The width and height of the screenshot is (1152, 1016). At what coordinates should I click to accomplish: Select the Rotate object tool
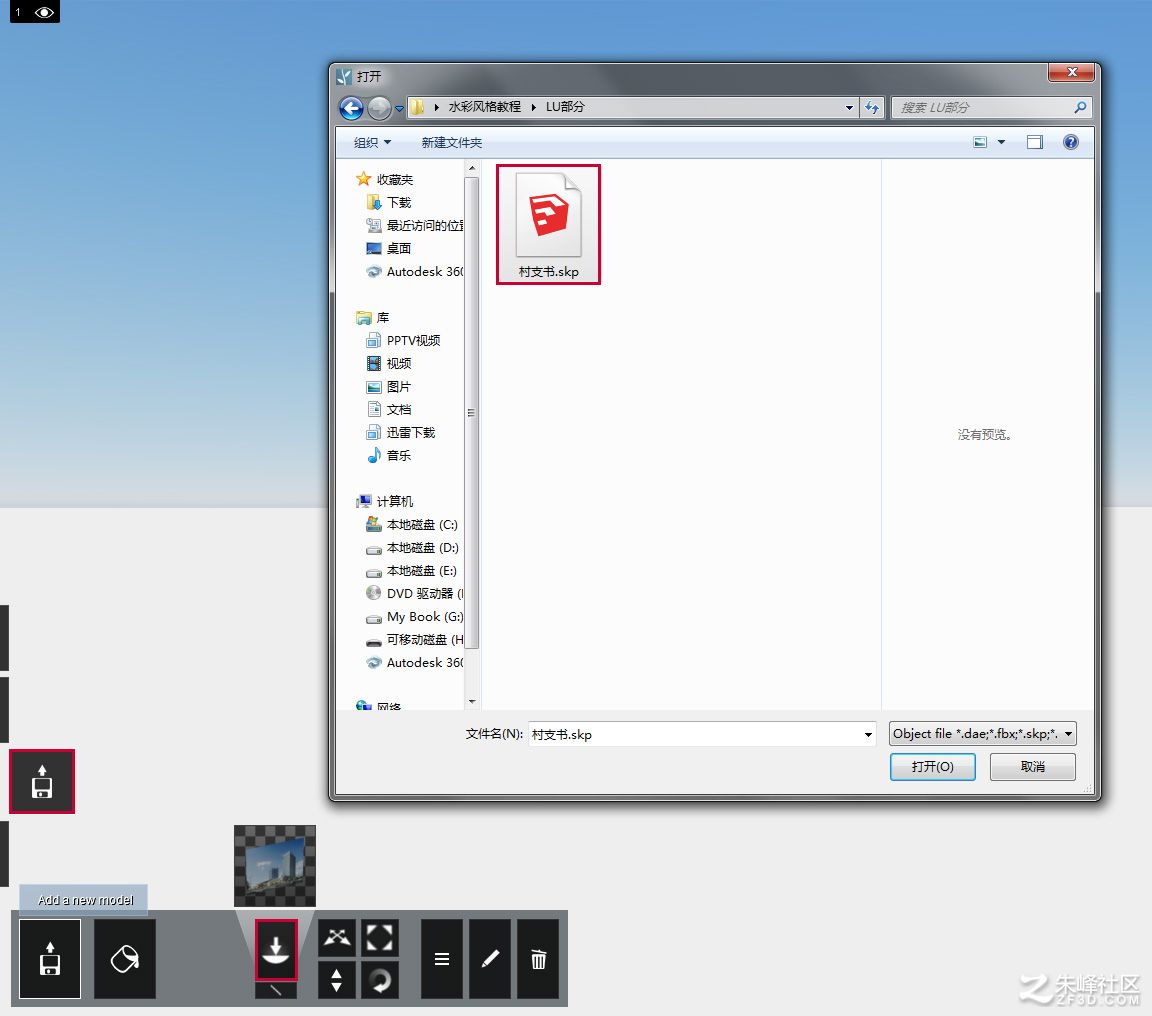click(379, 980)
